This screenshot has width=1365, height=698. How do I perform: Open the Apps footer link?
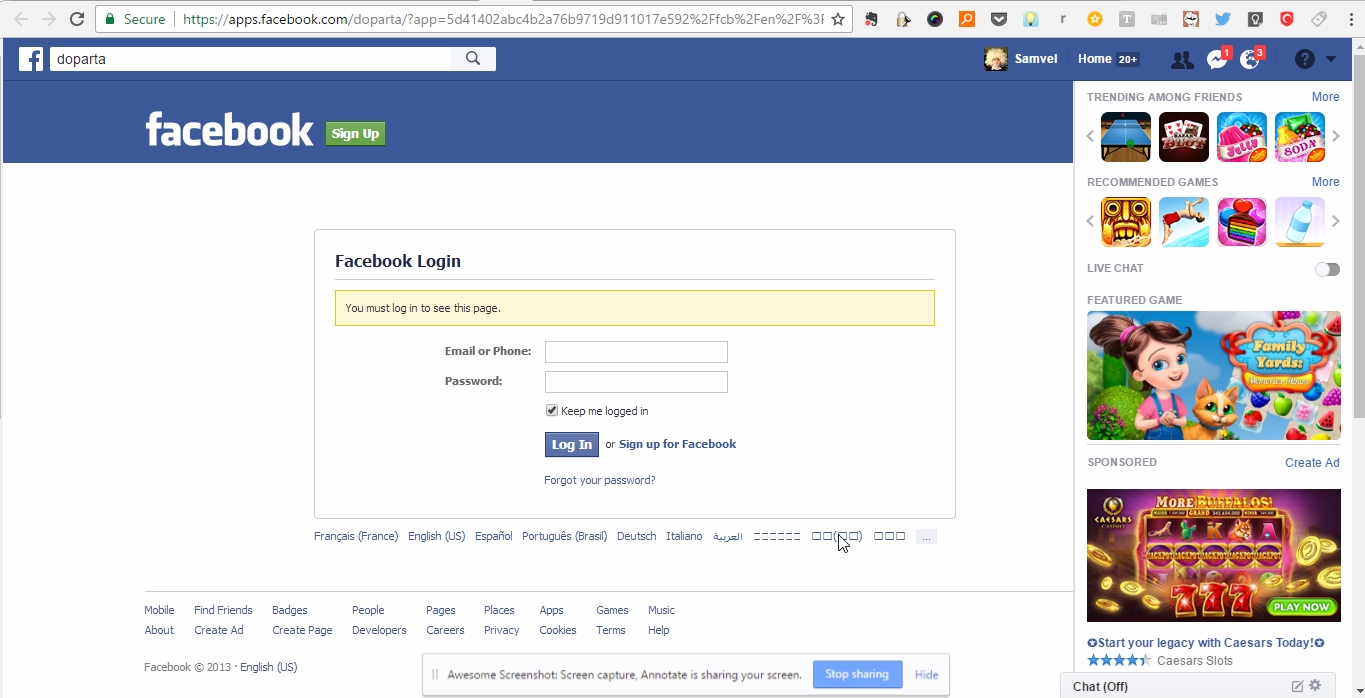(x=551, y=610)
